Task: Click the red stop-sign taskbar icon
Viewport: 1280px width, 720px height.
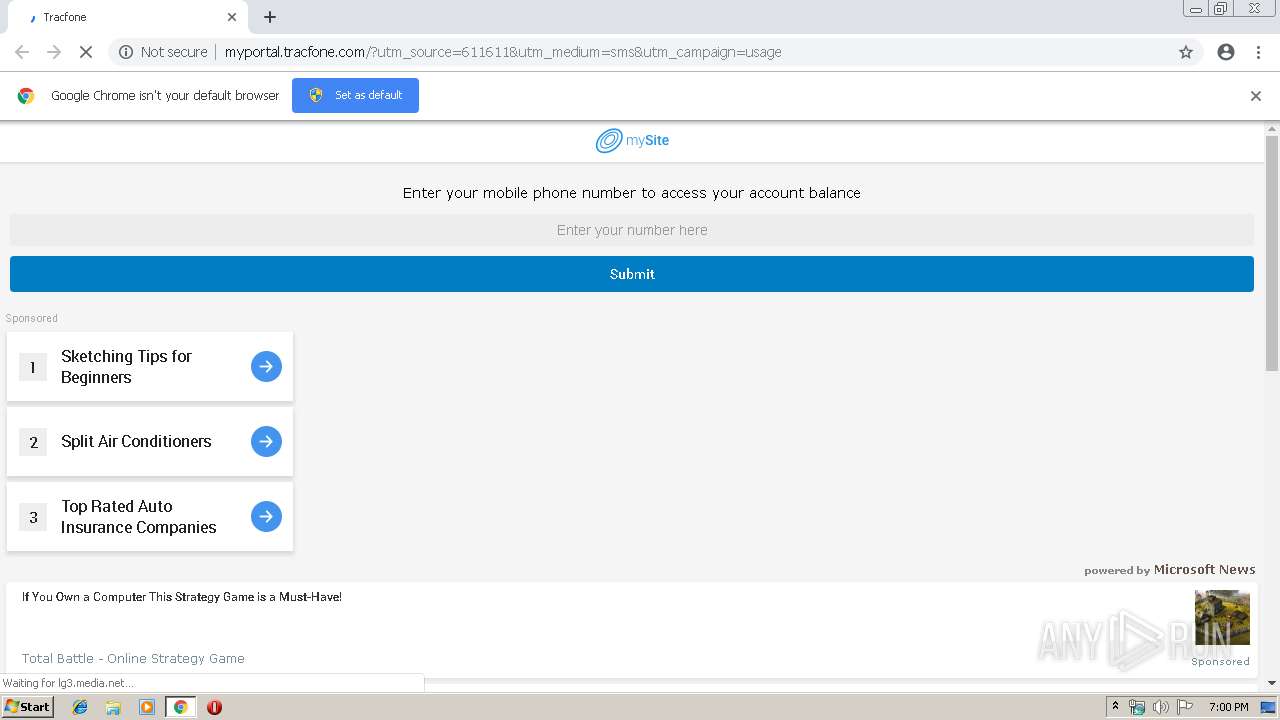Action: point(214,707)
